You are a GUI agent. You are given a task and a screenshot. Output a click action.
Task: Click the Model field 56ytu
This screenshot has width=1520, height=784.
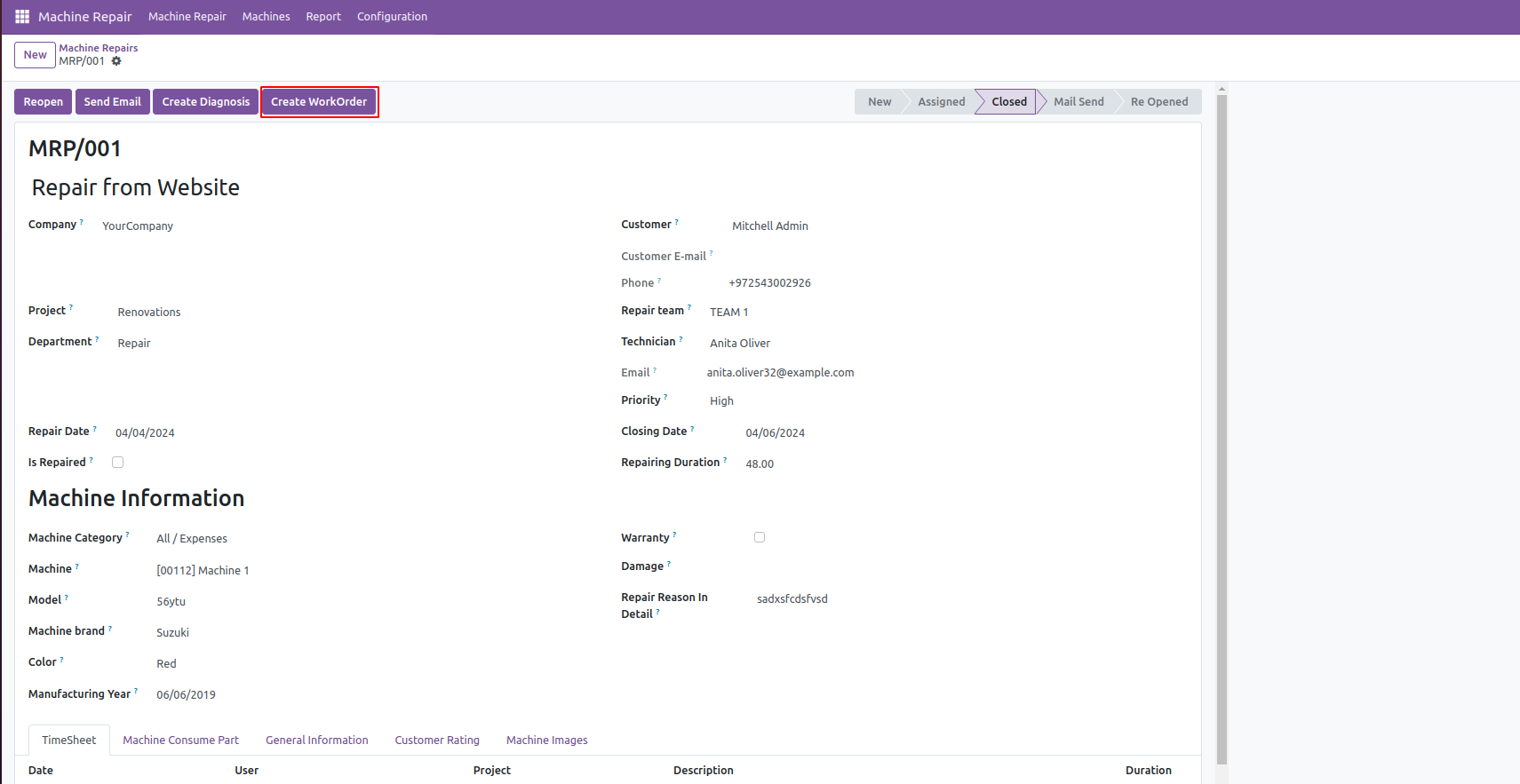coord(171,602)
